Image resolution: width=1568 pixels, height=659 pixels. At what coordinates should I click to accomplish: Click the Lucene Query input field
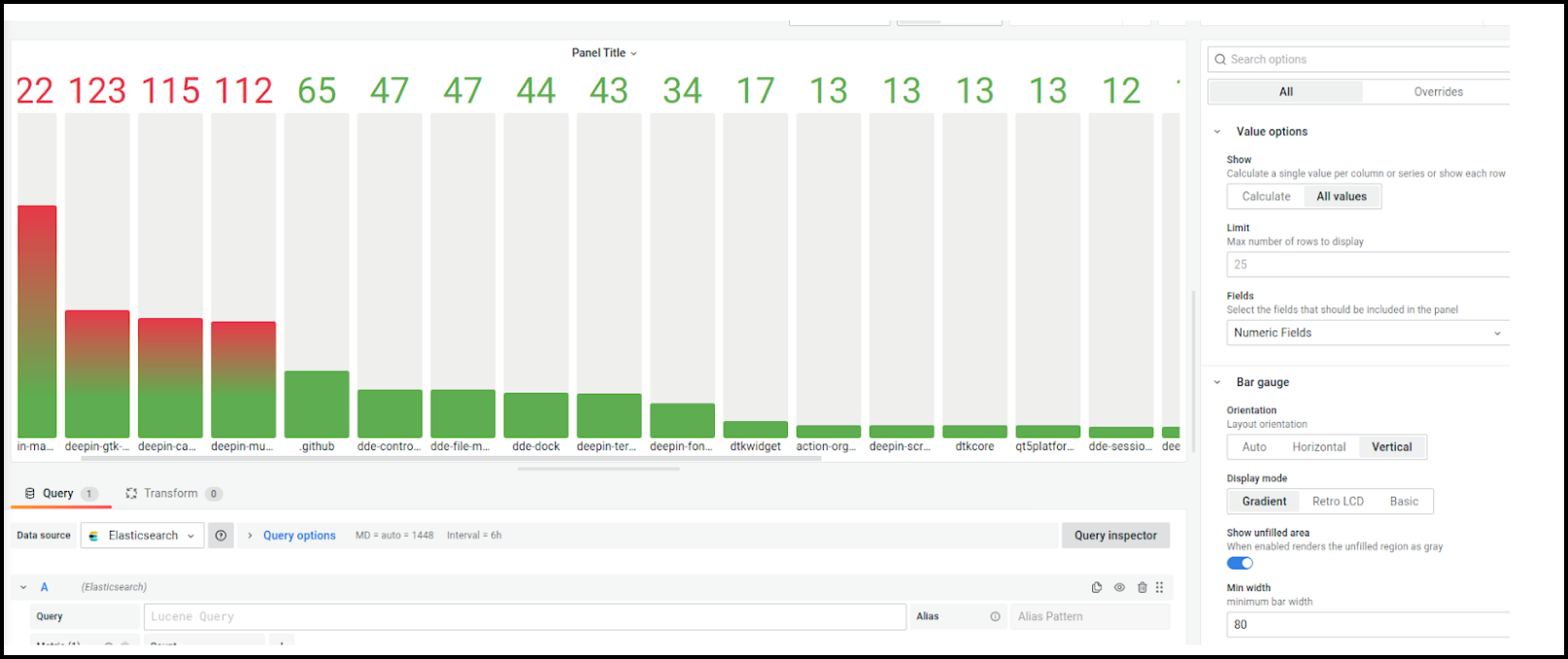coord(525,616)
